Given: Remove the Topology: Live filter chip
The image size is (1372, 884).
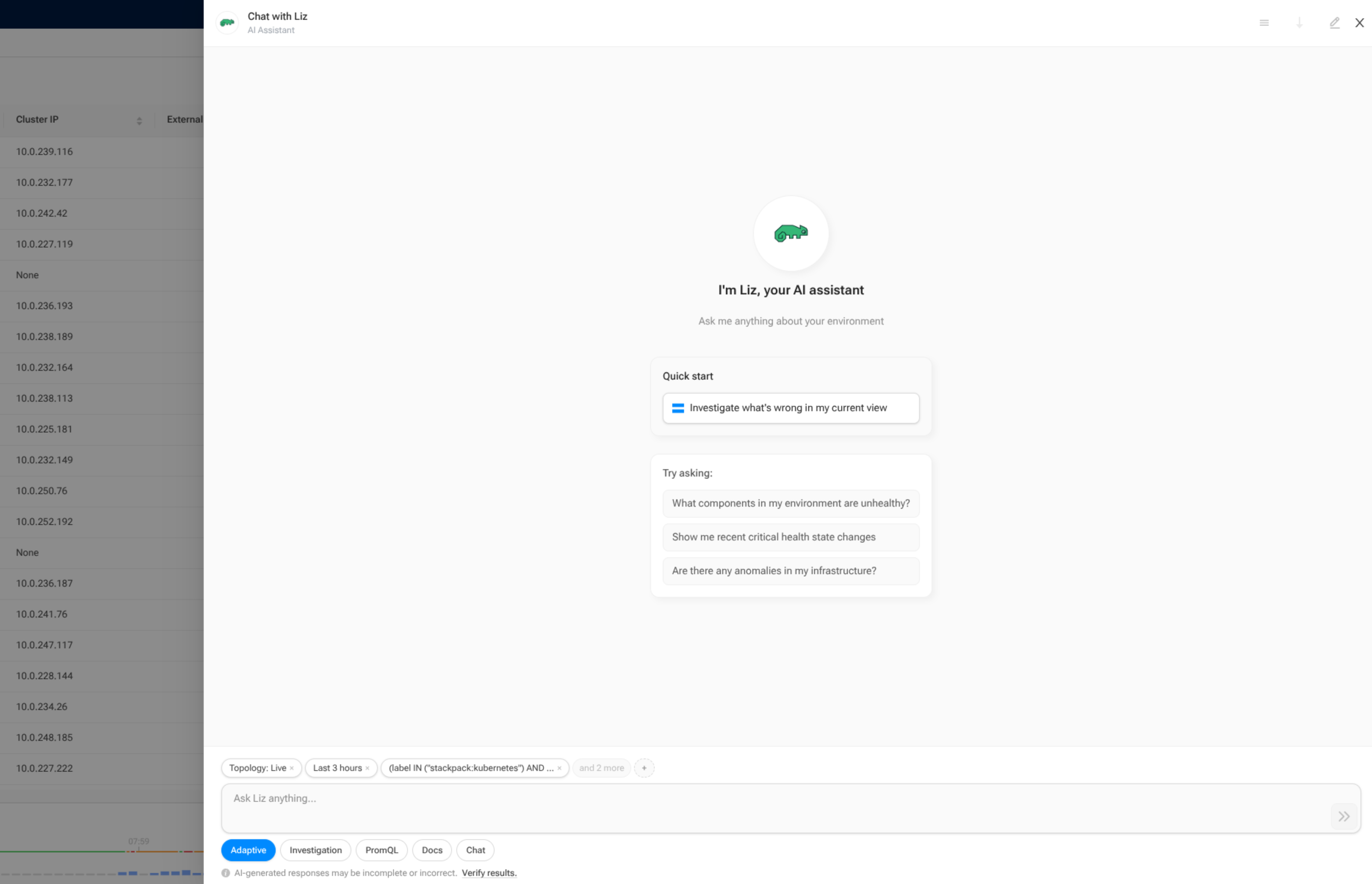Looking at the screenshot, I should click(293, 768).
